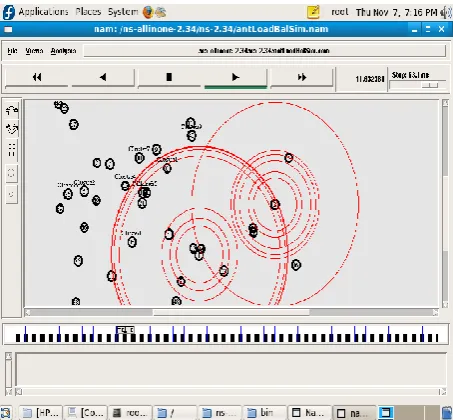
Task: Click the time slider marker on timeline
Action: tap(125, 330)
